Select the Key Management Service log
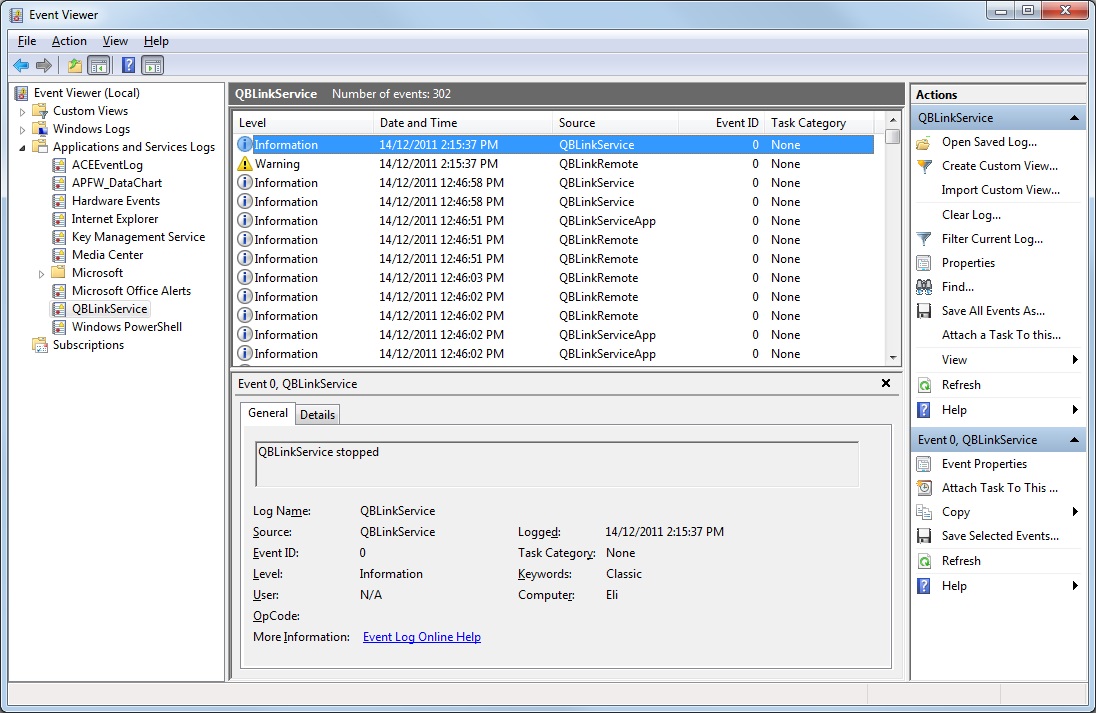1096x713 pixels. click(138, 237)
